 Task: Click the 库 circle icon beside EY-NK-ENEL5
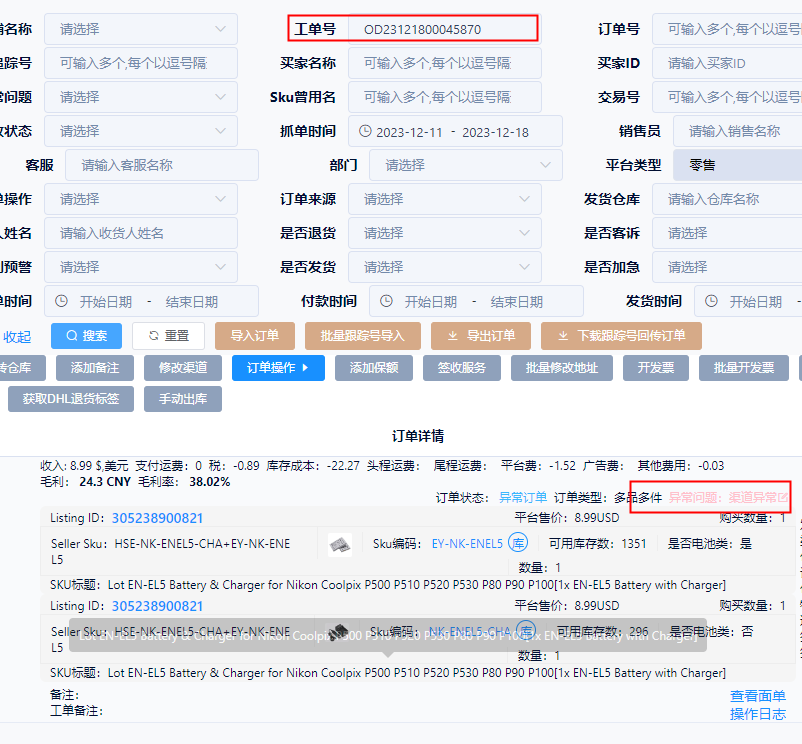(518, 543)
